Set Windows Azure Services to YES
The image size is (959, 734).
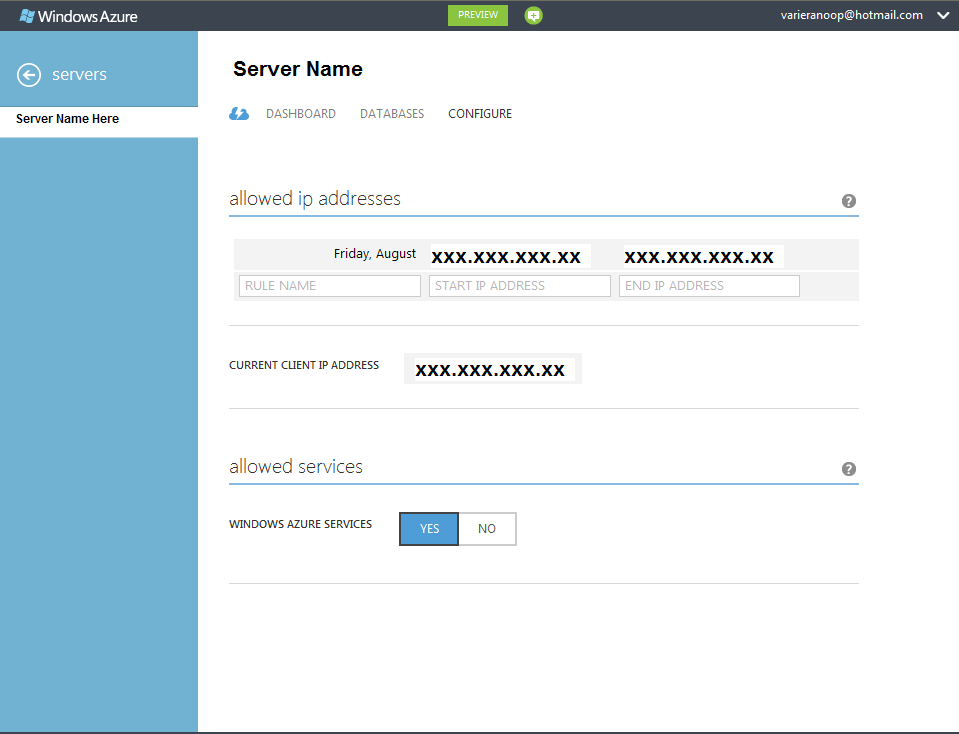(429, 529)
